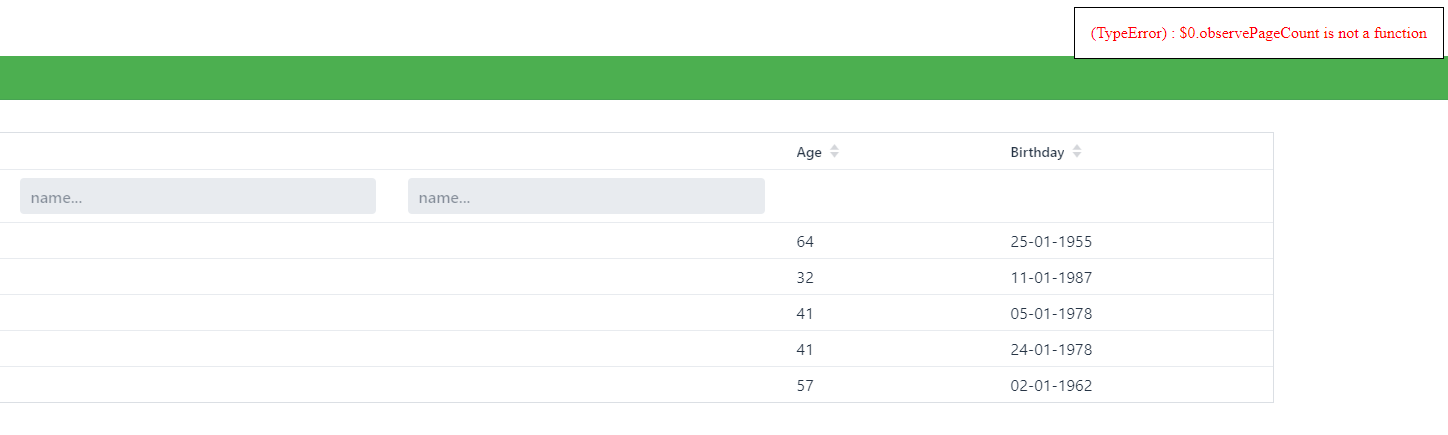Click the Age column header label
Screen dimensions: 1448x435
click(x=809, y=153)
